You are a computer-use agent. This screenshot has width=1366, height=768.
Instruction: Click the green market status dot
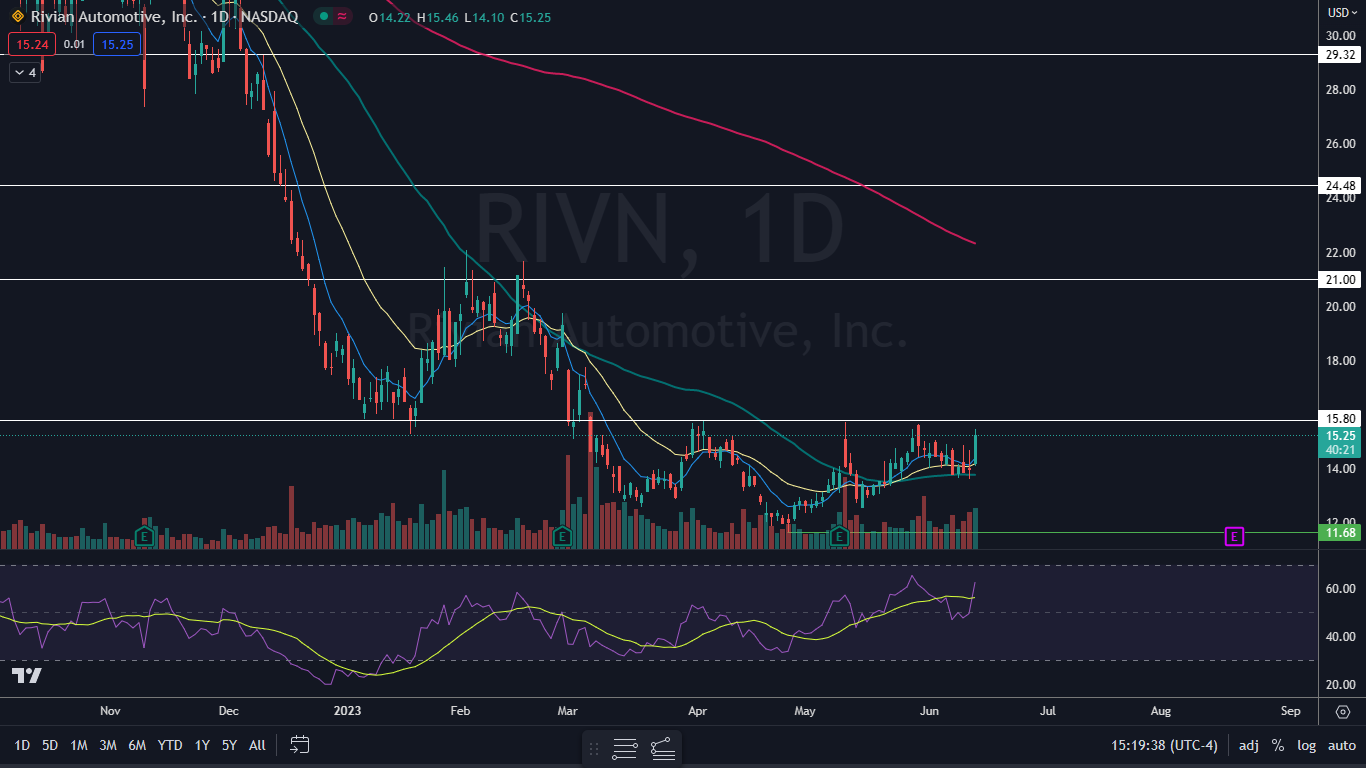click(324, 17)
